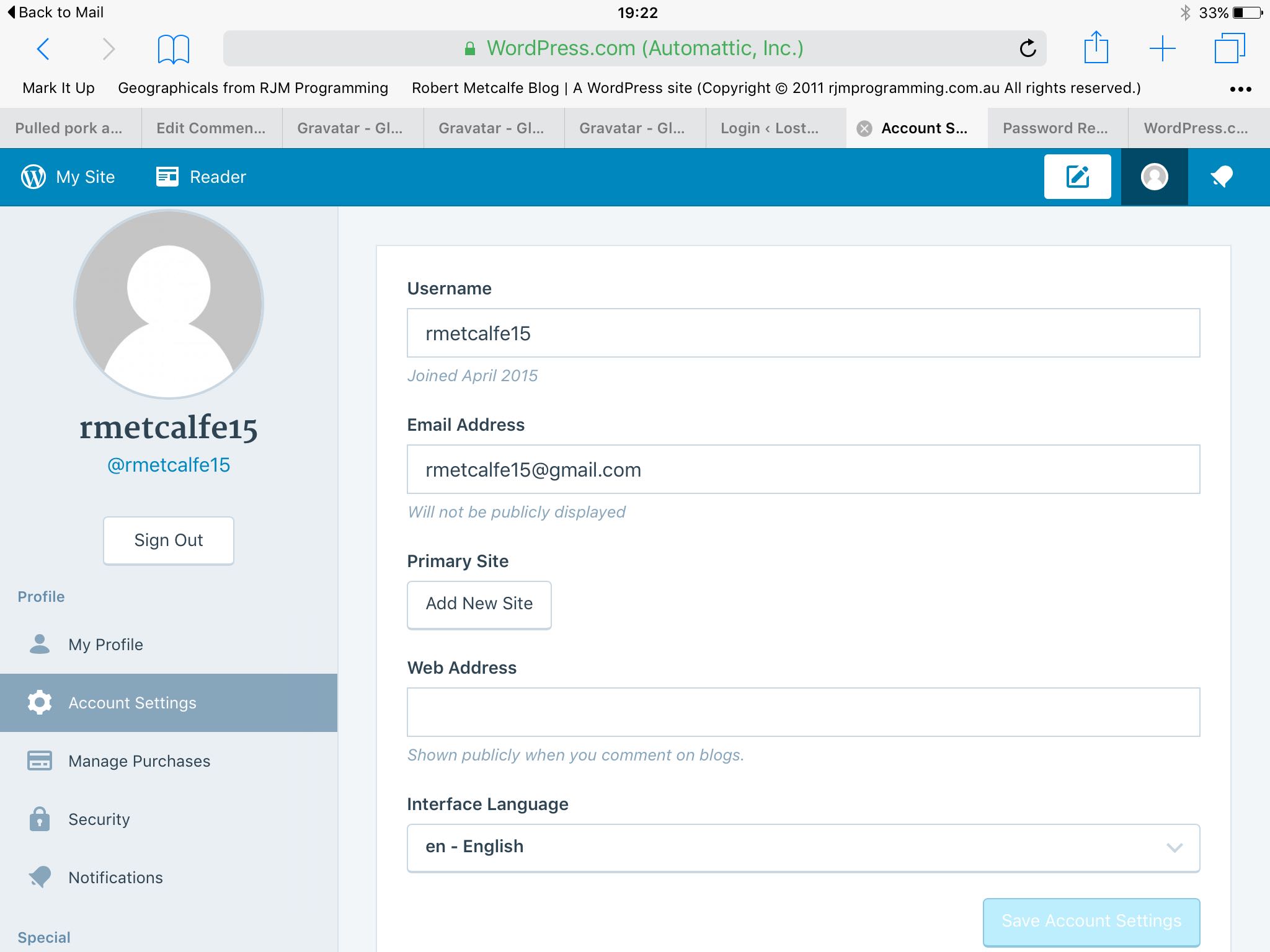The height and width of the screenshot is (952, 1270).
Task: Click 'Shown publicly when you comment' note
Action: (x=575, y=755)
